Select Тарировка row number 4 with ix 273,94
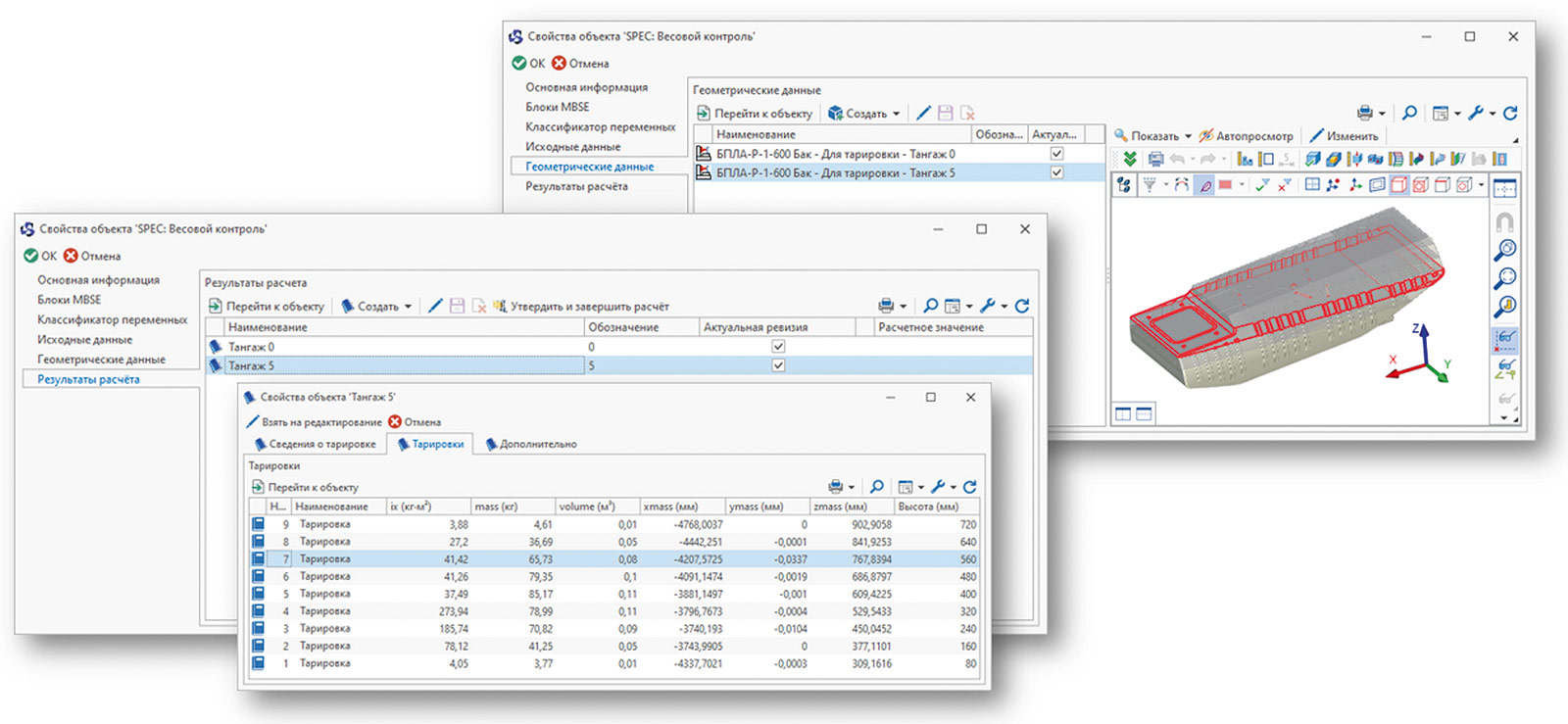The image size is (1568, 724). pyautogui.click(x=614, y=610)
